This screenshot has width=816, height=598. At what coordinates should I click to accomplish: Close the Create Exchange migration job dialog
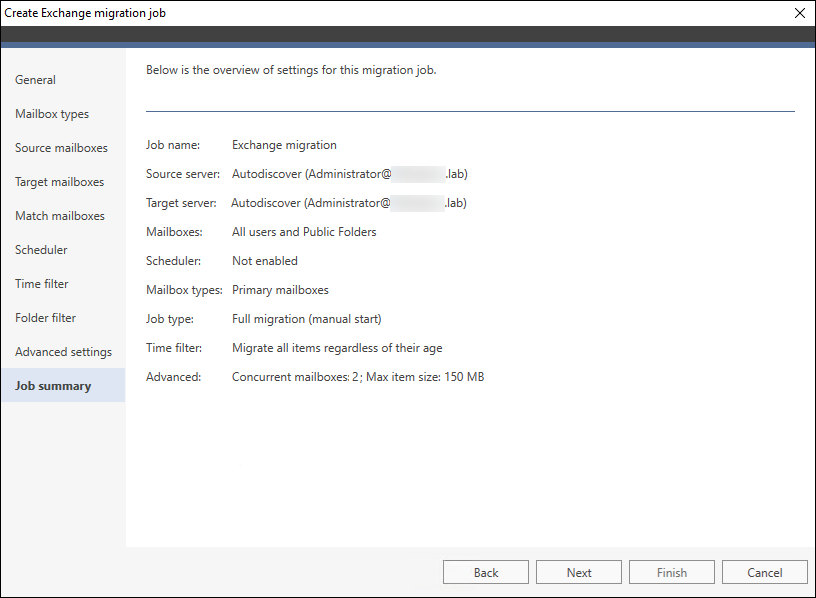[800, 13]
